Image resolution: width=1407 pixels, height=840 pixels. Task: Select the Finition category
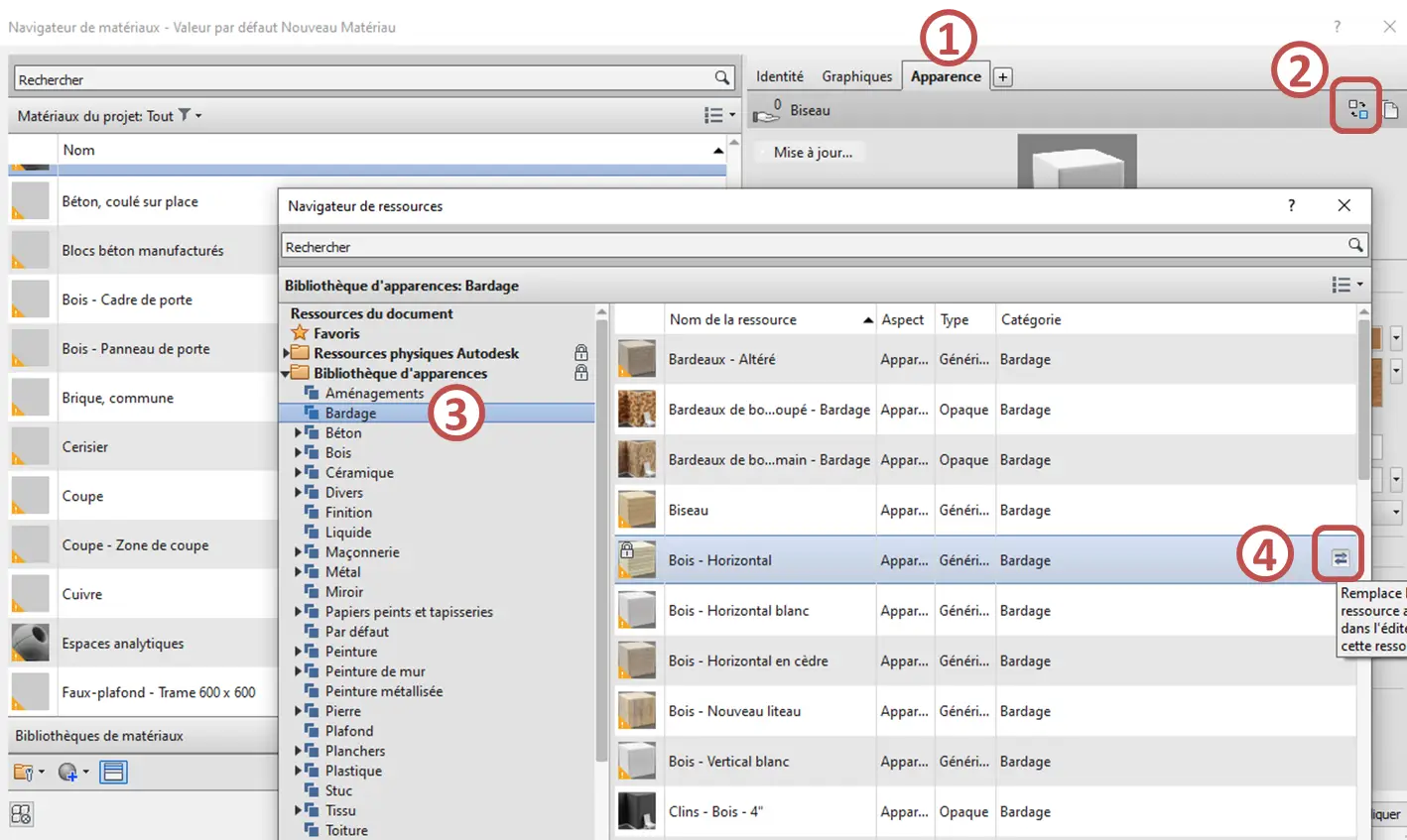click(348, 512)
